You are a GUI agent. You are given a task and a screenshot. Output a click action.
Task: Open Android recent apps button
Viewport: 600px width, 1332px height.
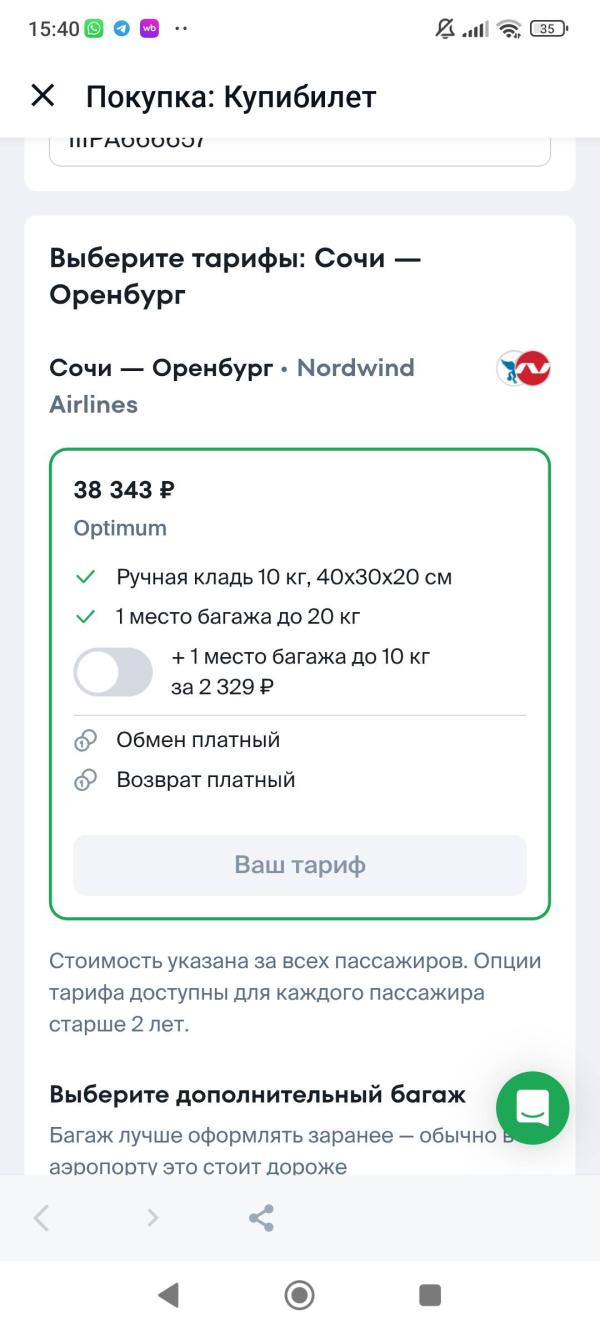[x=430, y=1295]
